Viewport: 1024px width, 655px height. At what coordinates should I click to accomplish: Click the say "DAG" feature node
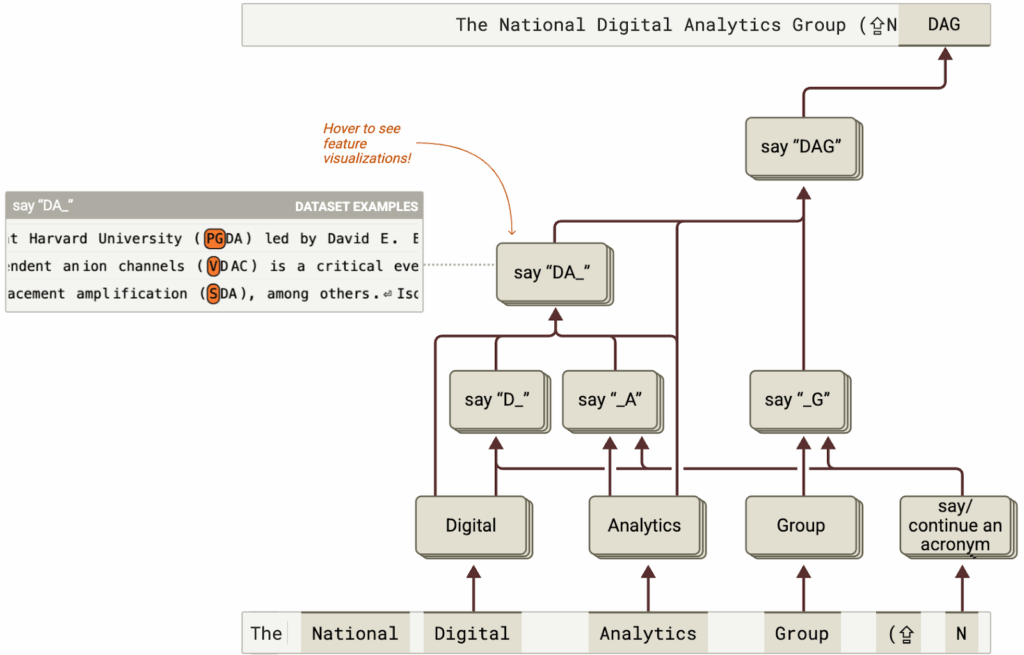[x=801, y=147]
